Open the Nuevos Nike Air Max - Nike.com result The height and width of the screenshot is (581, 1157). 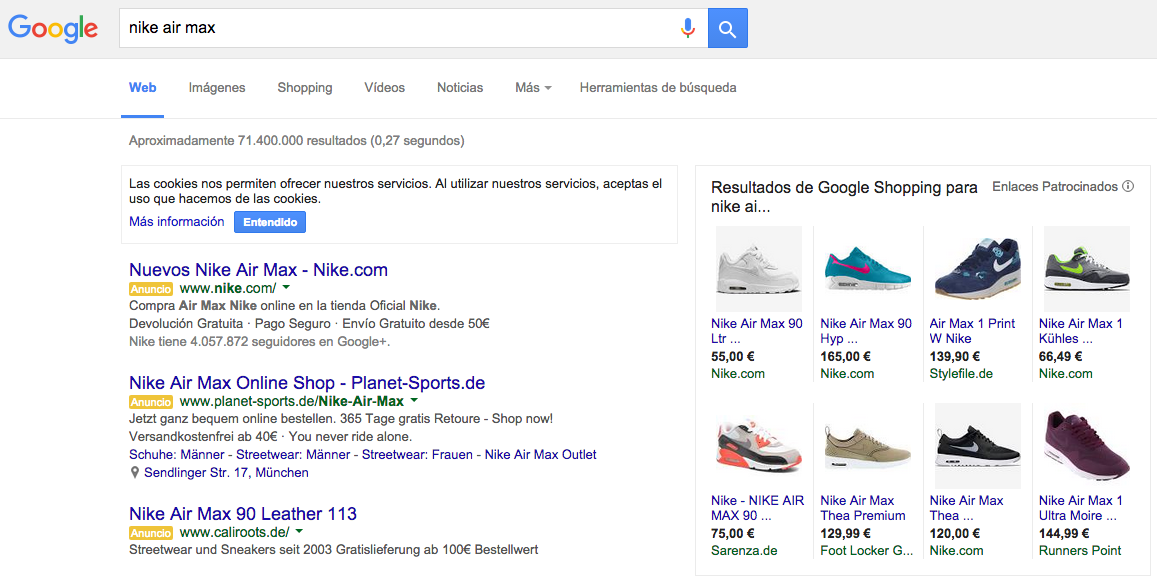[258, 270]
